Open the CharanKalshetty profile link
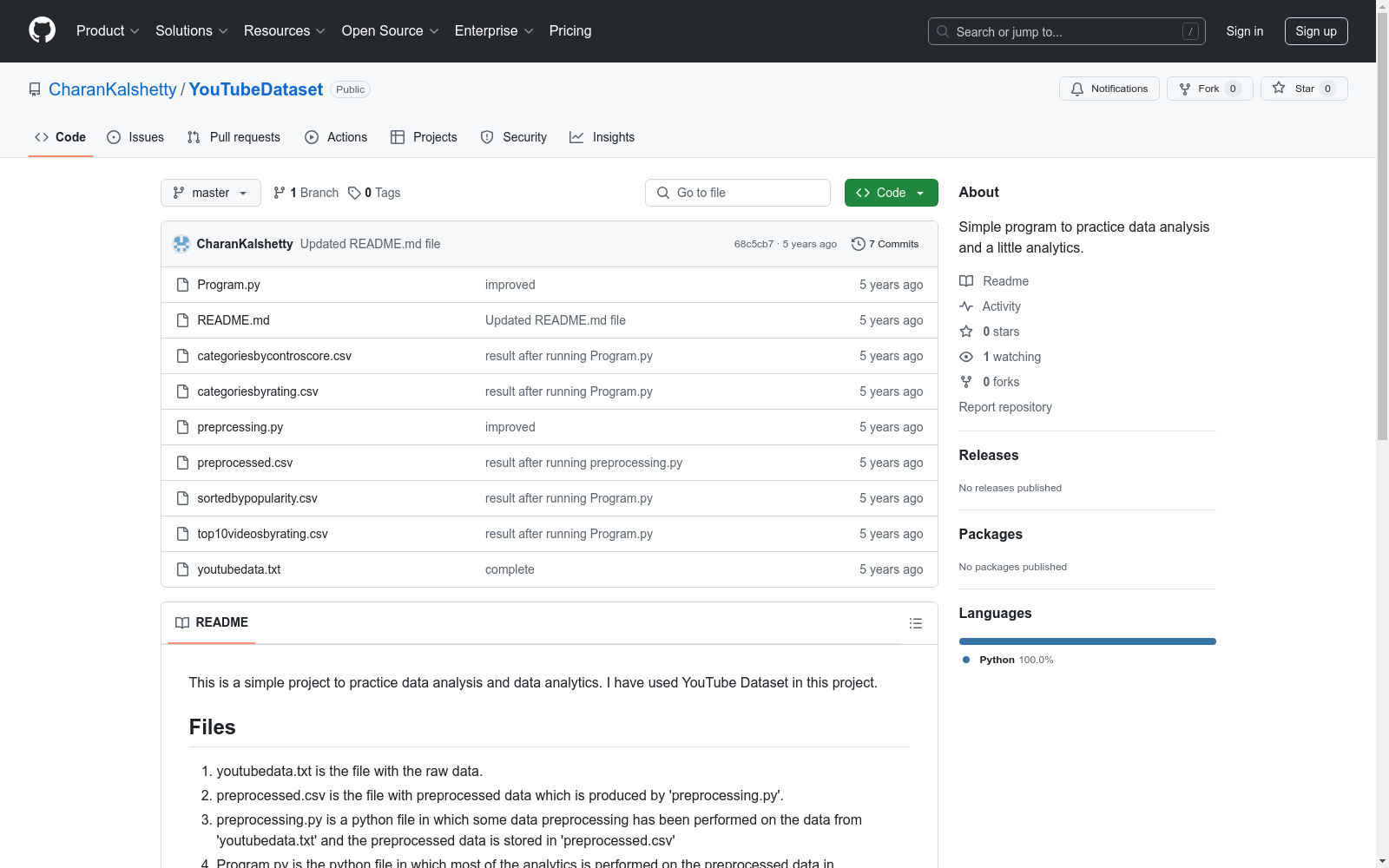The image size is (1389, 868). click(x=113, y=89)
